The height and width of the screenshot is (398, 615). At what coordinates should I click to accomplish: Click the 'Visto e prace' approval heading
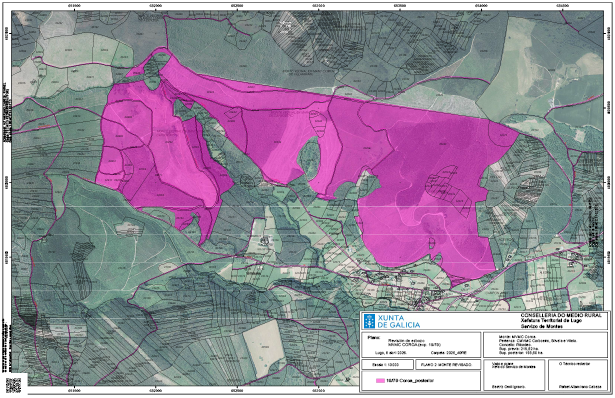pos(503,363)
